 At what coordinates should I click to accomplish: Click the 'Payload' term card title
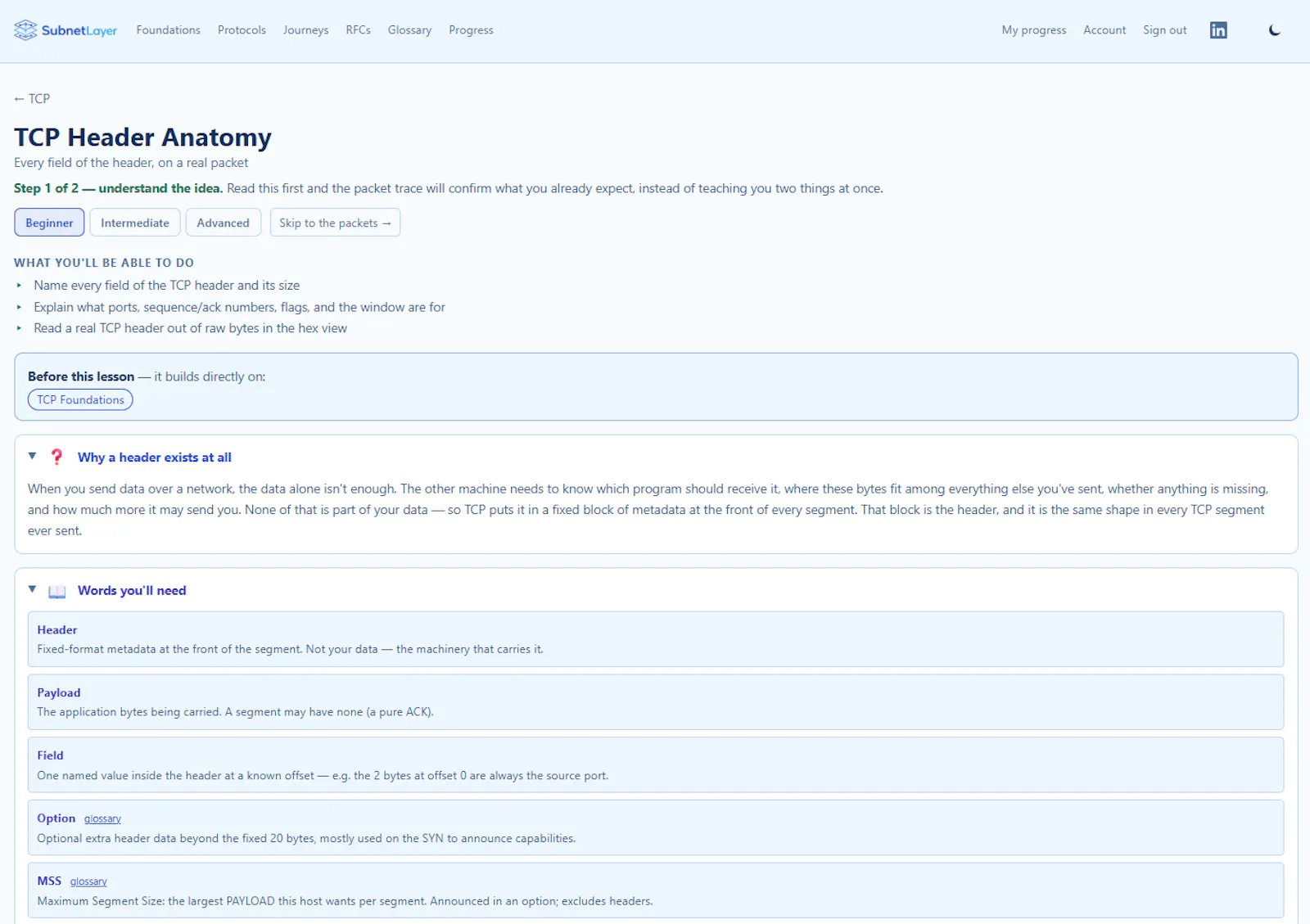59,693
